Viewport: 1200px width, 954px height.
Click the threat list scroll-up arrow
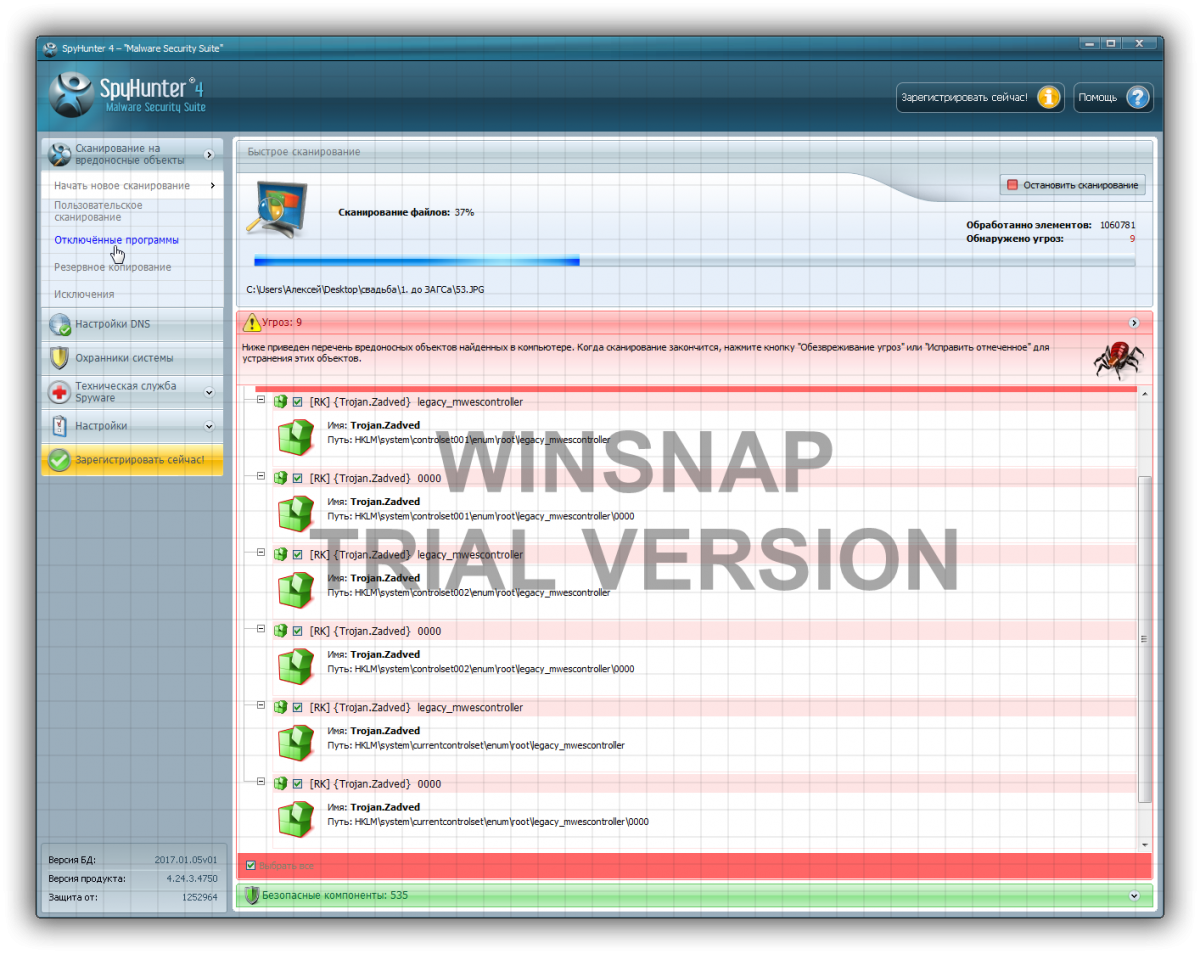(x=1146, y=395)
